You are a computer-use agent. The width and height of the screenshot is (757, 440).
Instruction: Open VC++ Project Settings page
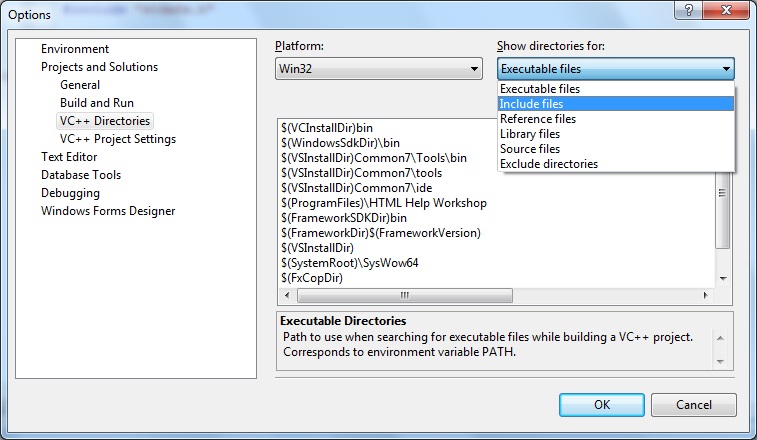click(x=118, y=139)
